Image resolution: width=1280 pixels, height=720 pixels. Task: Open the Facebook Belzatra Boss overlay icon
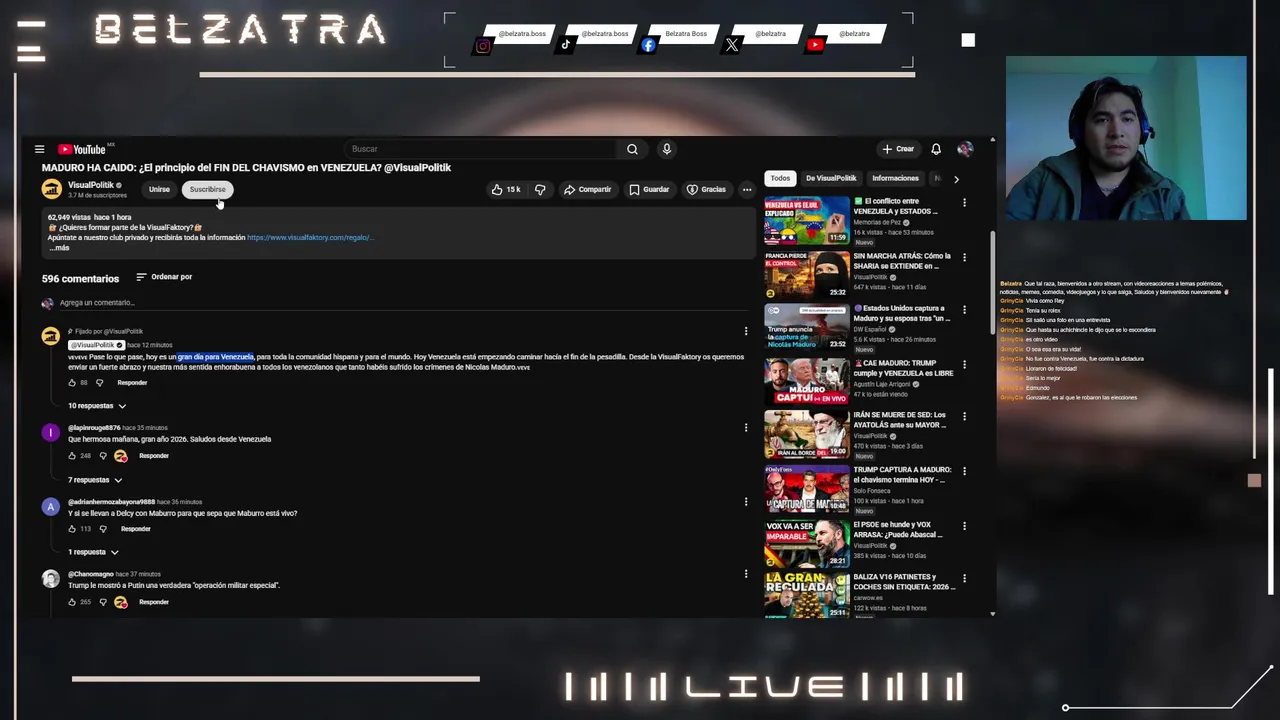click(x=649, y=45)
